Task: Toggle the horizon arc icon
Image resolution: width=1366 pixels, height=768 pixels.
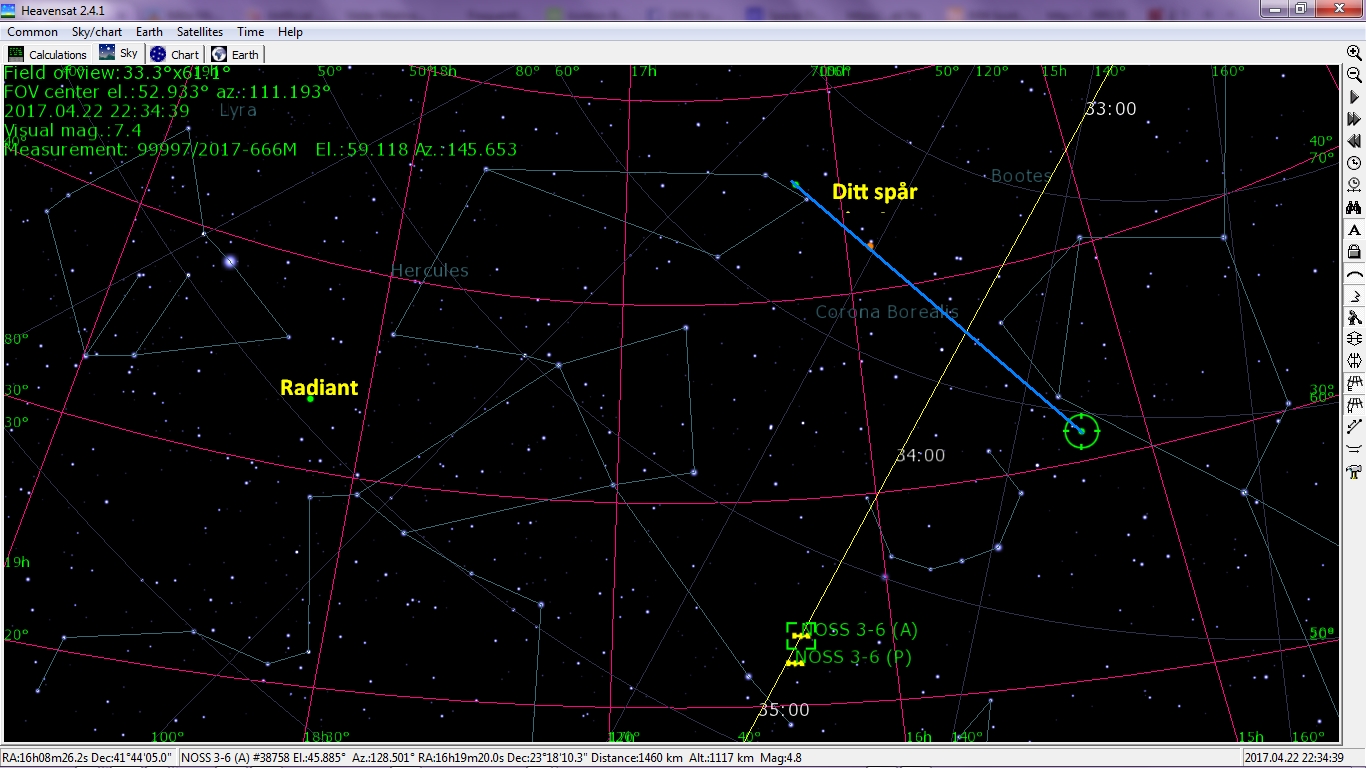Action: click(1355, 273)
